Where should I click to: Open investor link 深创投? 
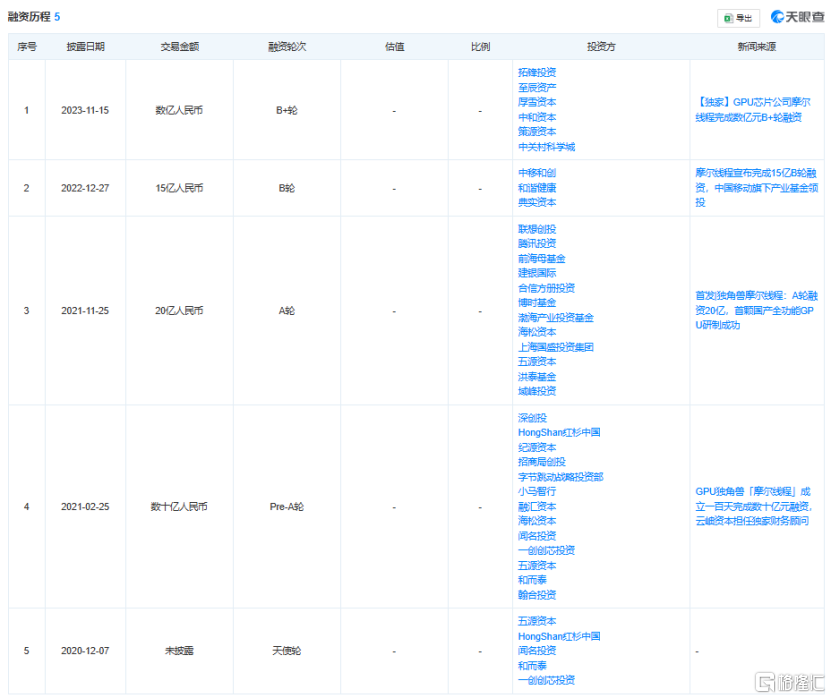(532, 418)
